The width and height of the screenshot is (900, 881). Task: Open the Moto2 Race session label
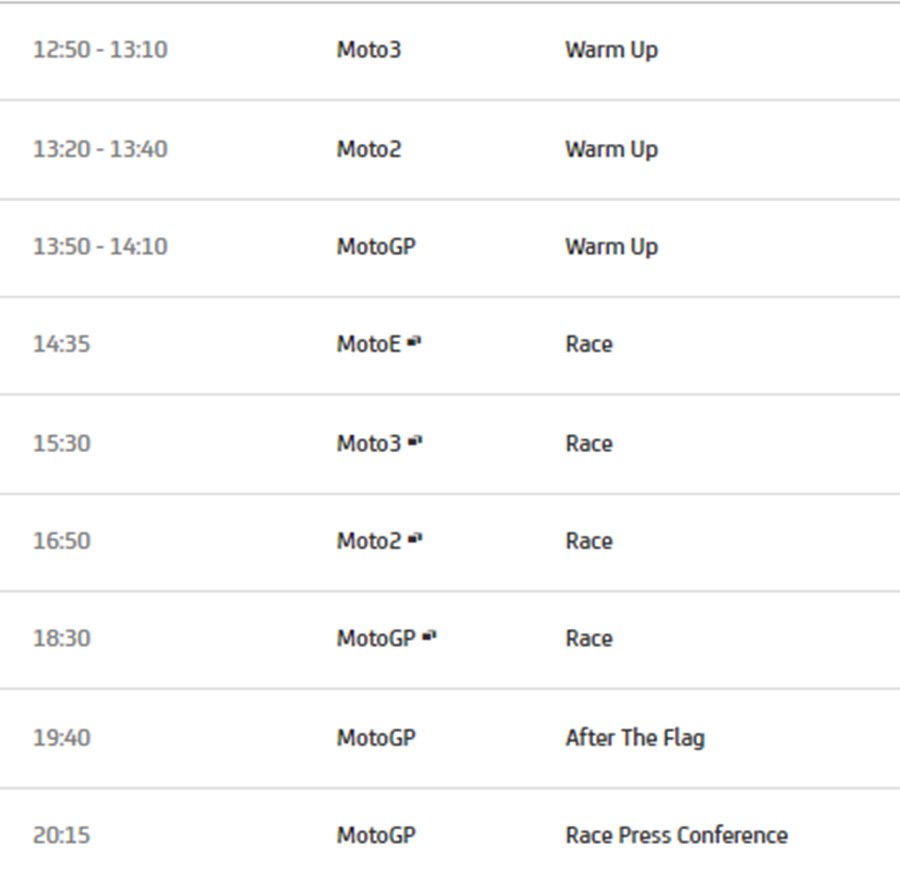click(x=589, y=541)
